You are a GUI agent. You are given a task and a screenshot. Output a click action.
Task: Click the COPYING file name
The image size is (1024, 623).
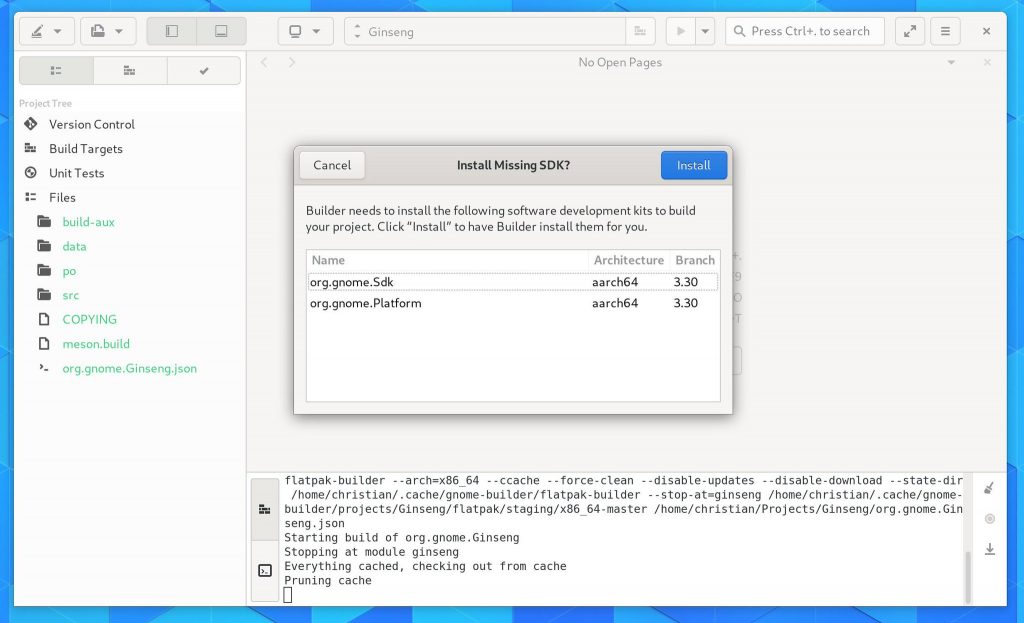(89, 319)
